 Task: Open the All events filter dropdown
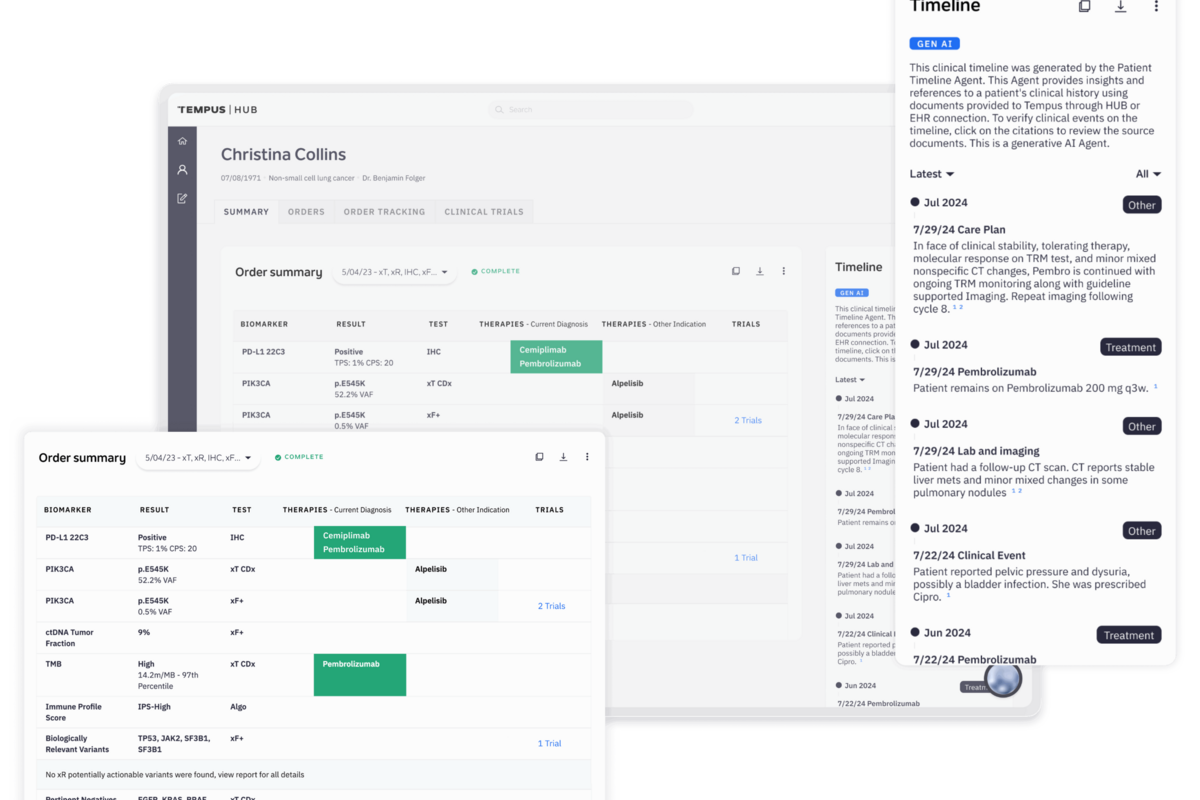(x=1147, y=173)
